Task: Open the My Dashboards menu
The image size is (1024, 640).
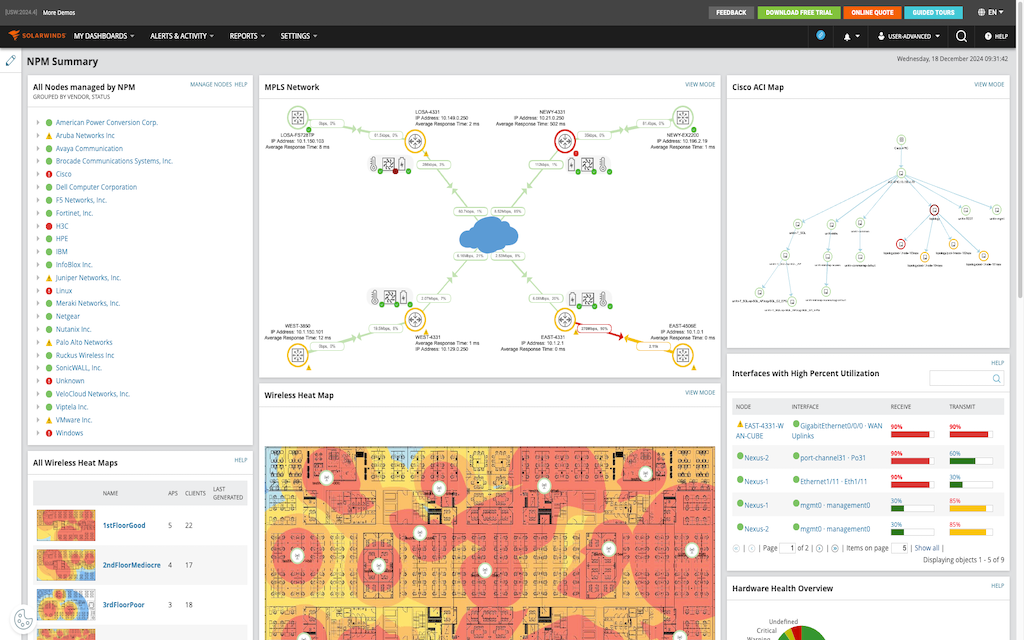Action: pos(104,37)
